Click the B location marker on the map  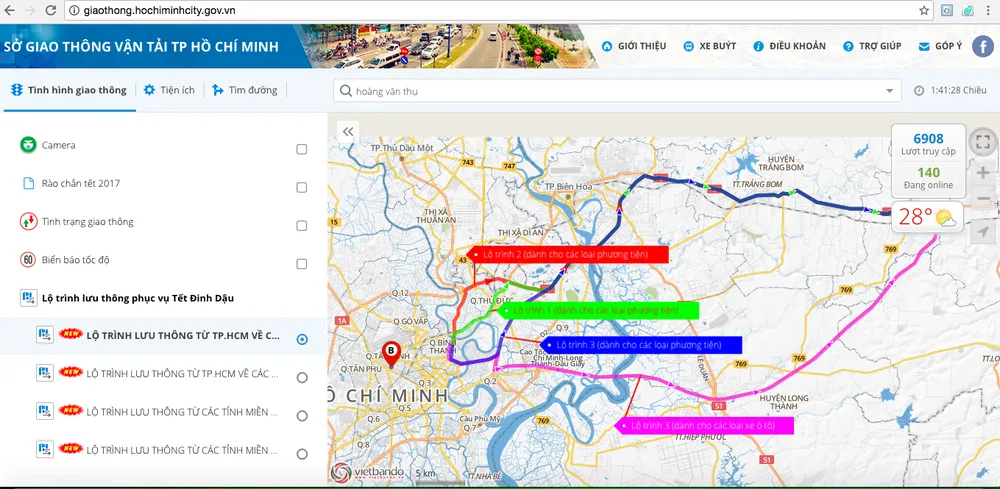391,354
